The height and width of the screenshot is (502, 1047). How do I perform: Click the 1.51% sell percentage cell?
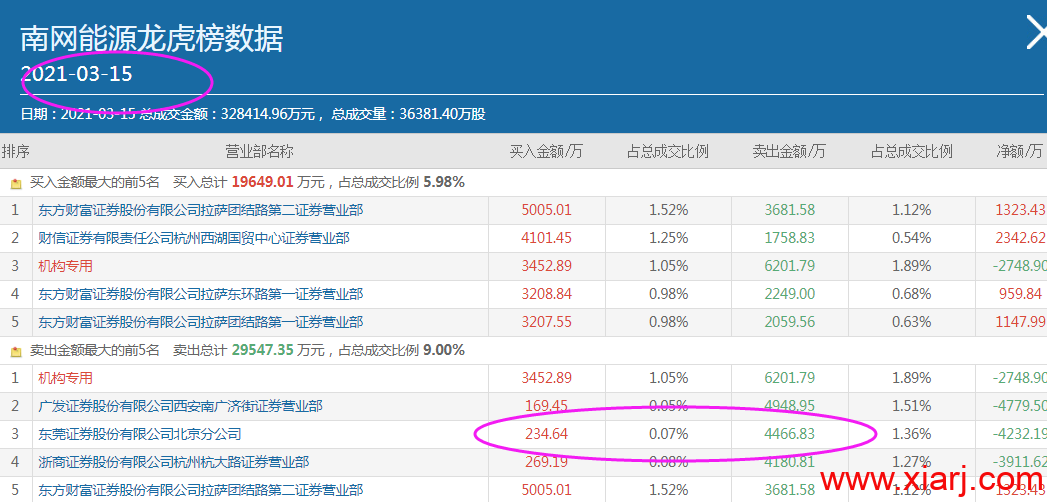click(911, 407)
